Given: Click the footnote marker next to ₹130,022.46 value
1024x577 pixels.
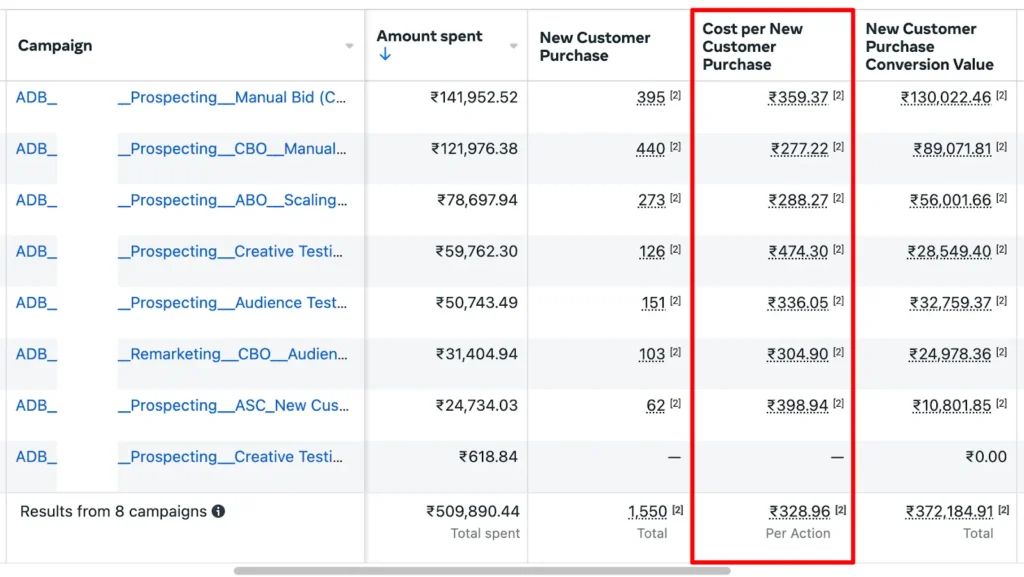Looking at the screenshot, I should [1001, 96].
